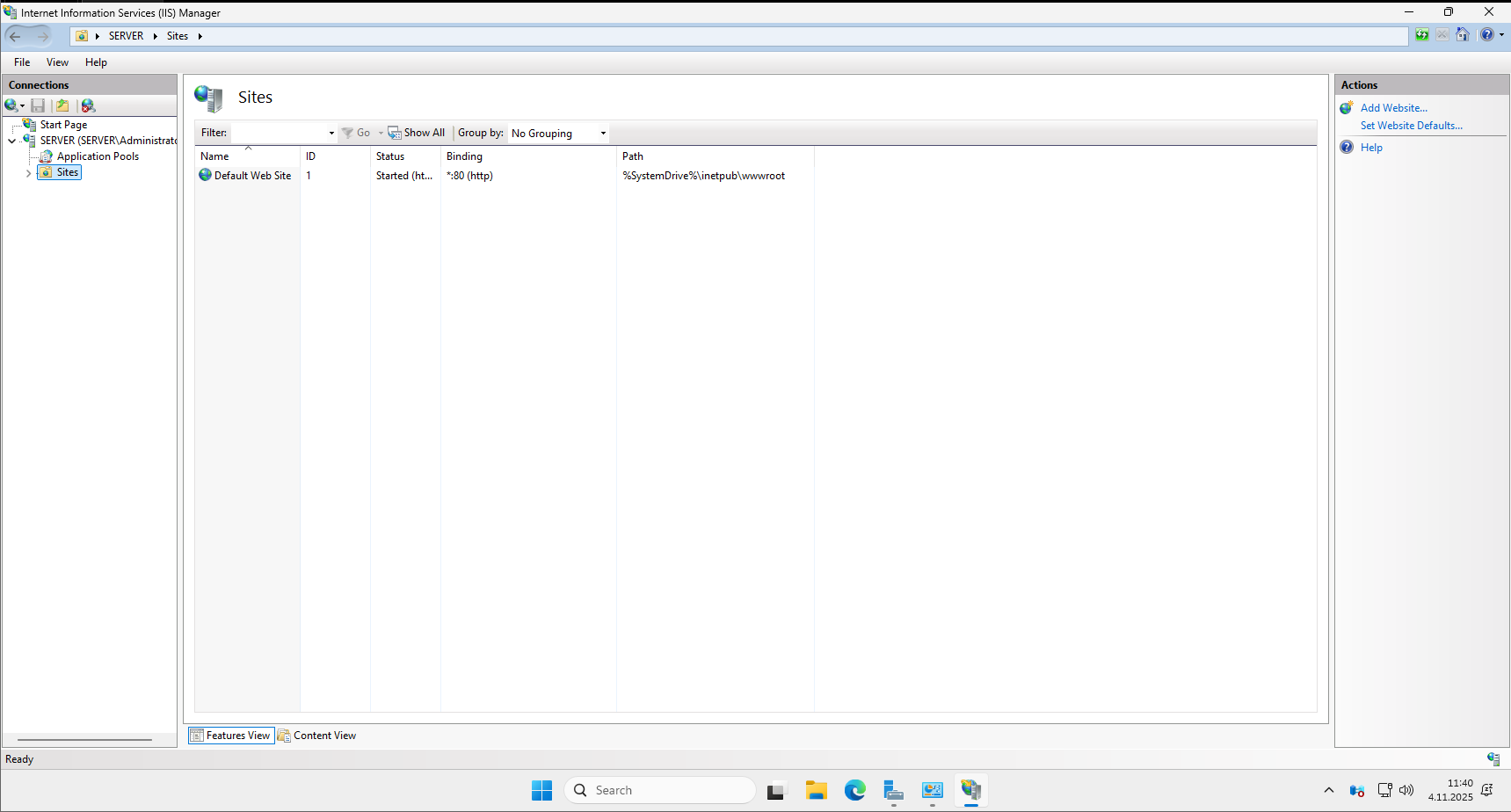
Task: Open Microsoft Edge from the taskbar
Action: pyautogui.click(x=854, y=790)
